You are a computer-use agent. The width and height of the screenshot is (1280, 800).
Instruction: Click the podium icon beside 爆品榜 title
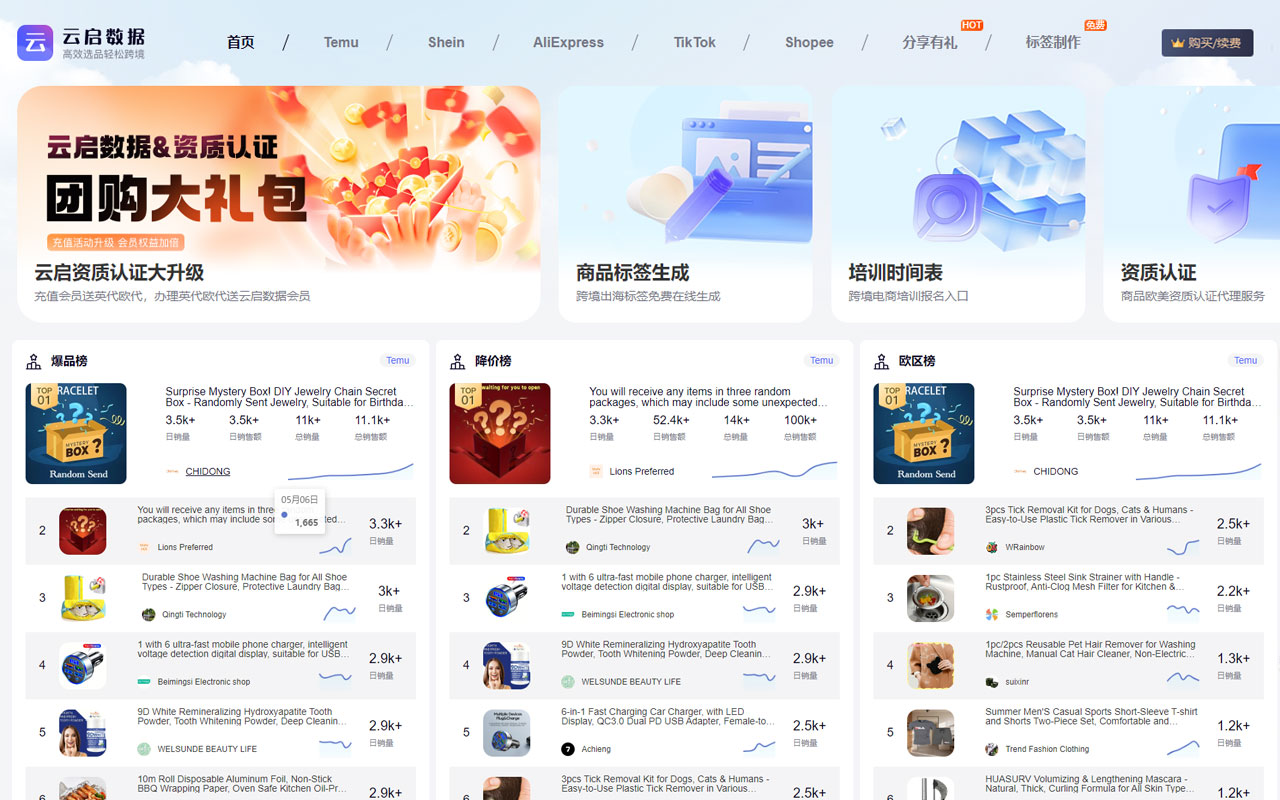31,360
